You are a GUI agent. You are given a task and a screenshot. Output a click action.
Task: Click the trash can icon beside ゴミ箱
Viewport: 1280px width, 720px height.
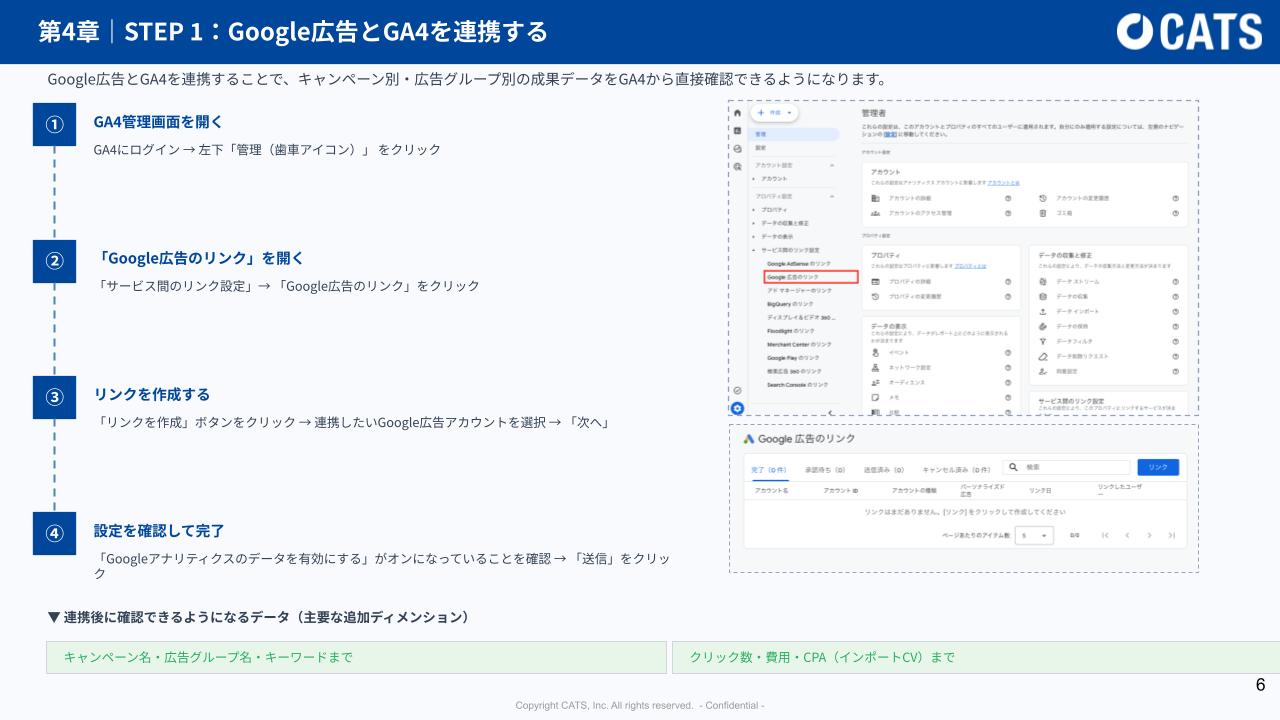pyautogui.click(x=1043, y=213)
